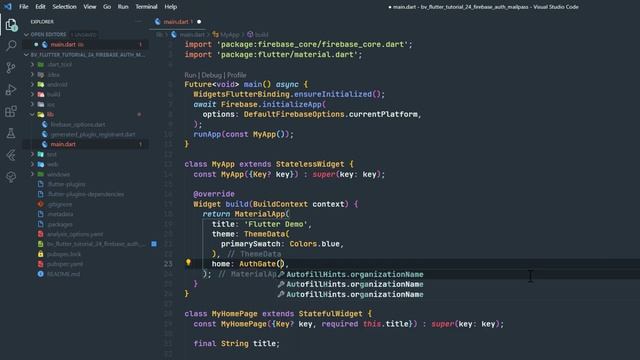Click the Debug CodeLens link above main()

coord(211,75)
